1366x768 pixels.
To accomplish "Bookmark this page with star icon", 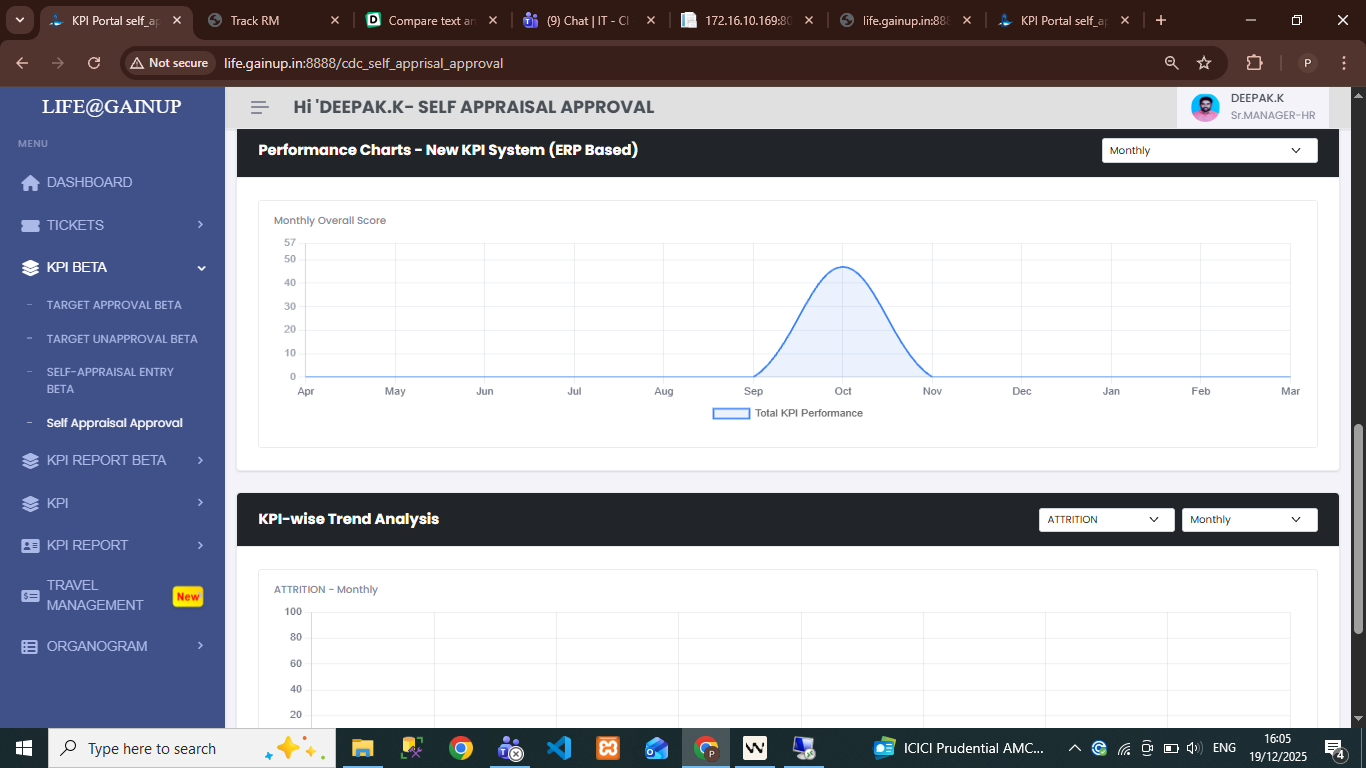I will click(x=1204, y=63).
